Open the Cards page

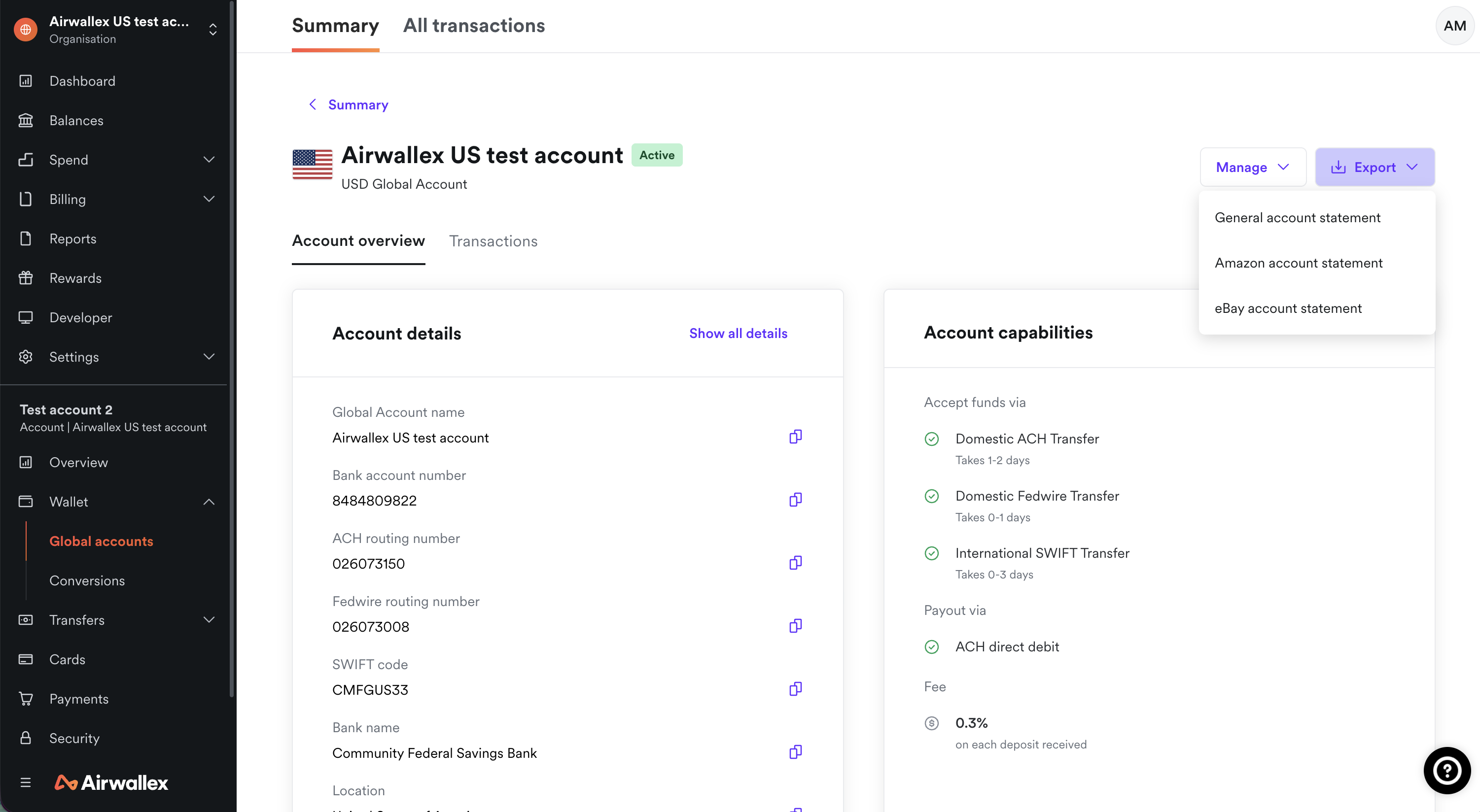[67, 659]
